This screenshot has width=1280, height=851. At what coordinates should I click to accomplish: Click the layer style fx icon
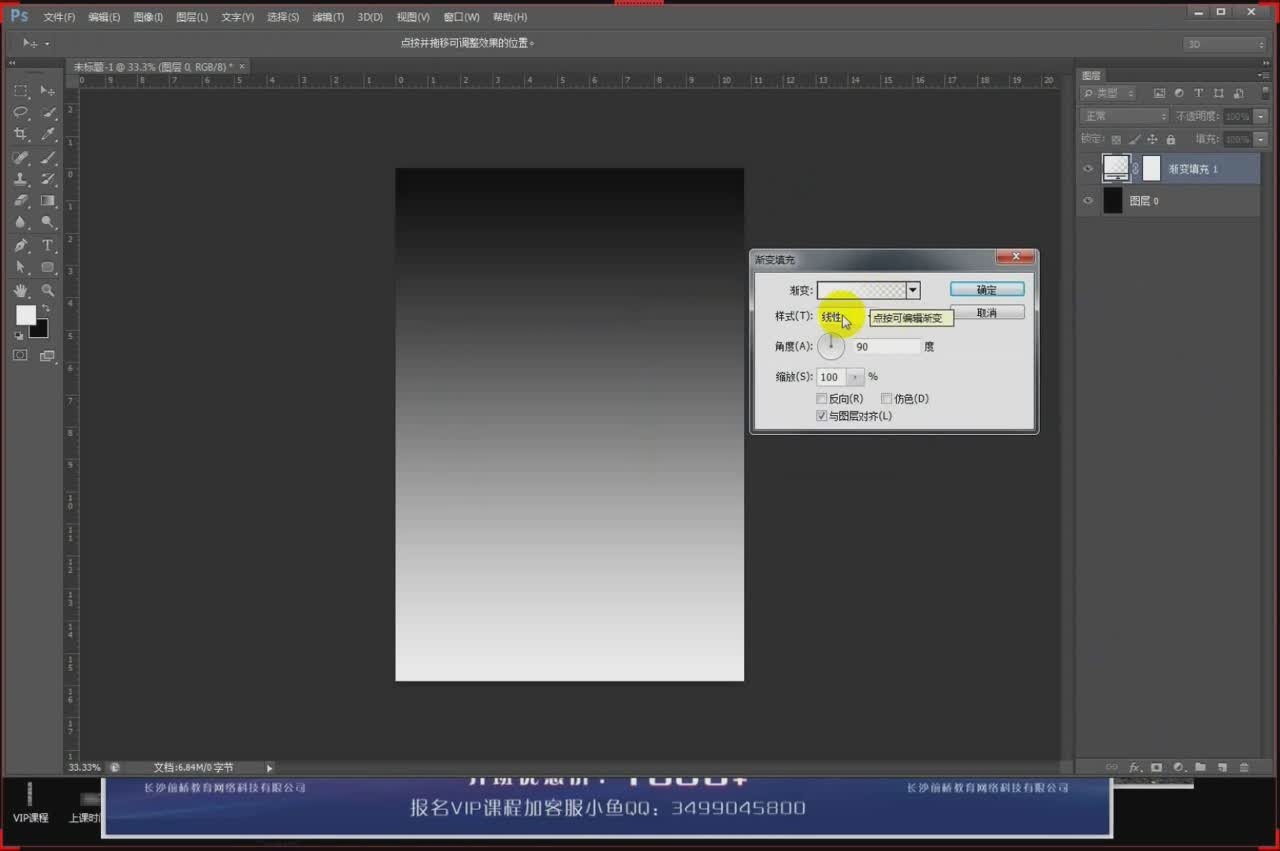coord(1136,767)
